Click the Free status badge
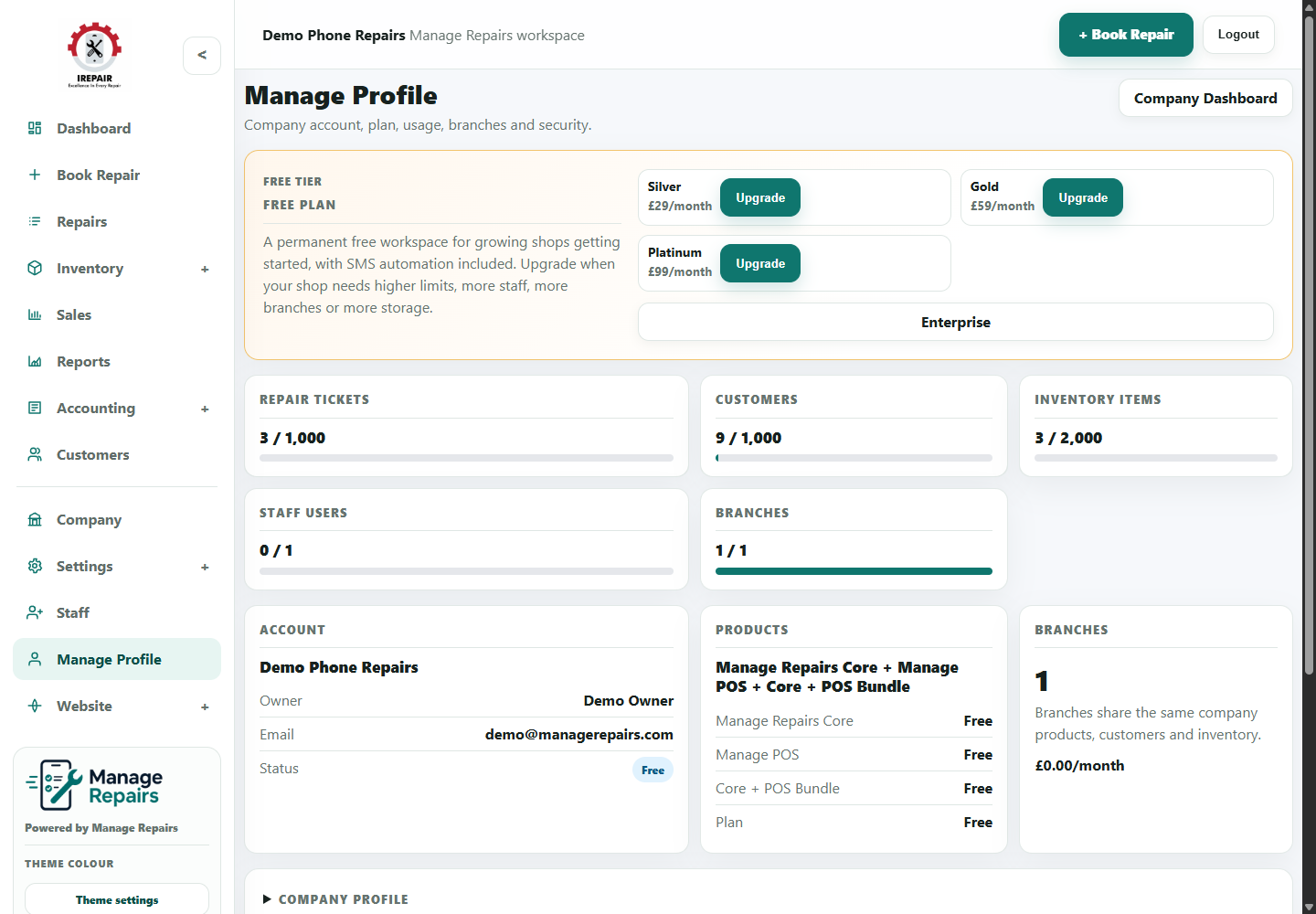Viewport: 1316px width, 914px height. point(653,770)
